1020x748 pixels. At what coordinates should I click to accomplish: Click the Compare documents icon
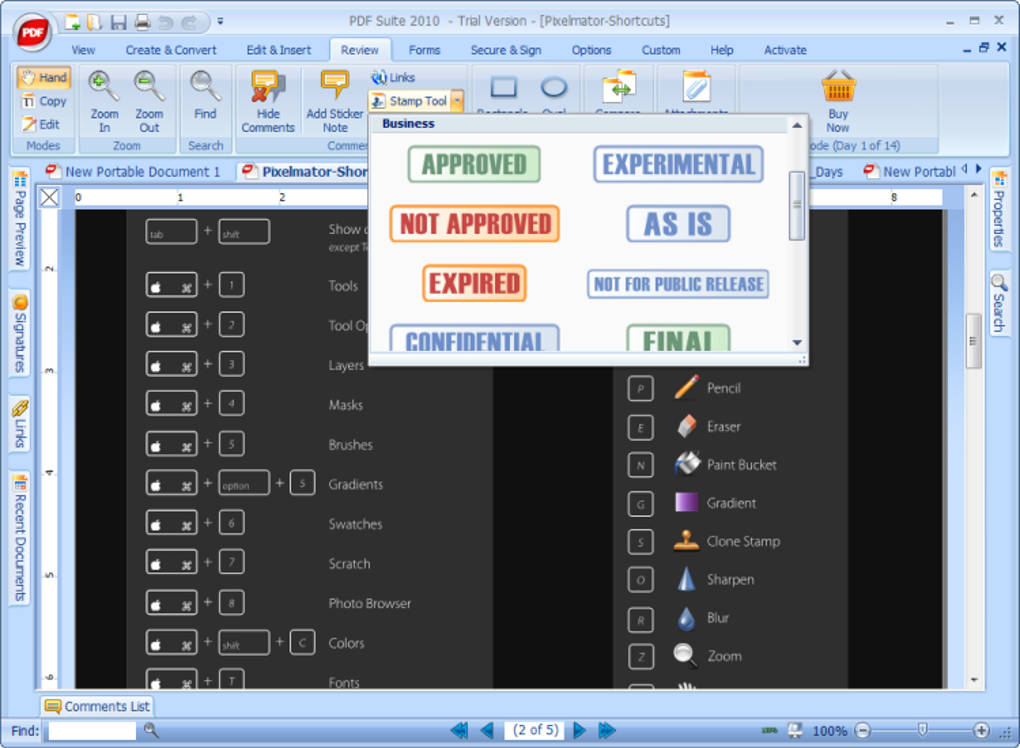[618, 89]
